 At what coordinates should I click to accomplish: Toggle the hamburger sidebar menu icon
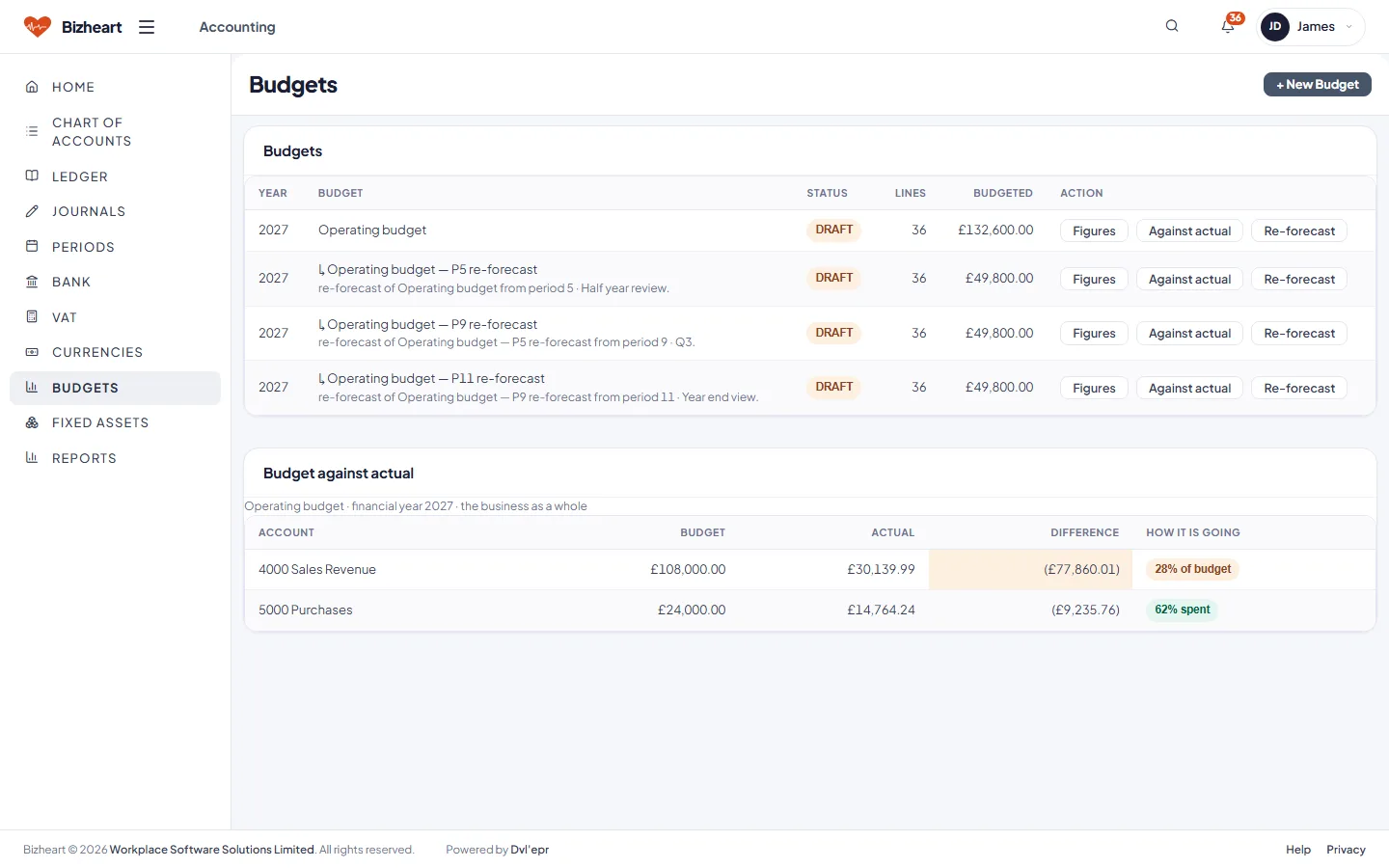pos(147,27)
